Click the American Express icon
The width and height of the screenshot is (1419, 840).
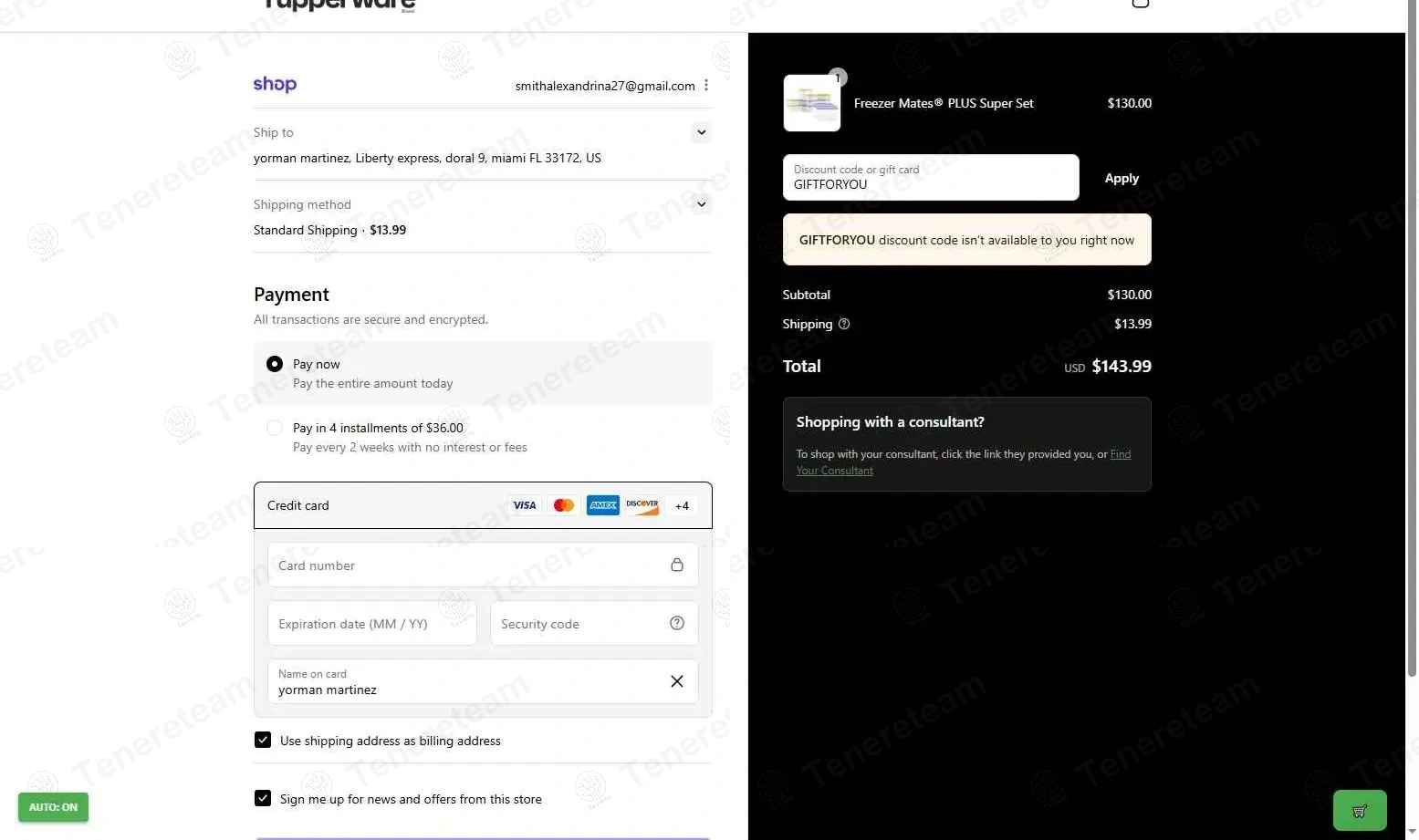click(x=603, y=505)
